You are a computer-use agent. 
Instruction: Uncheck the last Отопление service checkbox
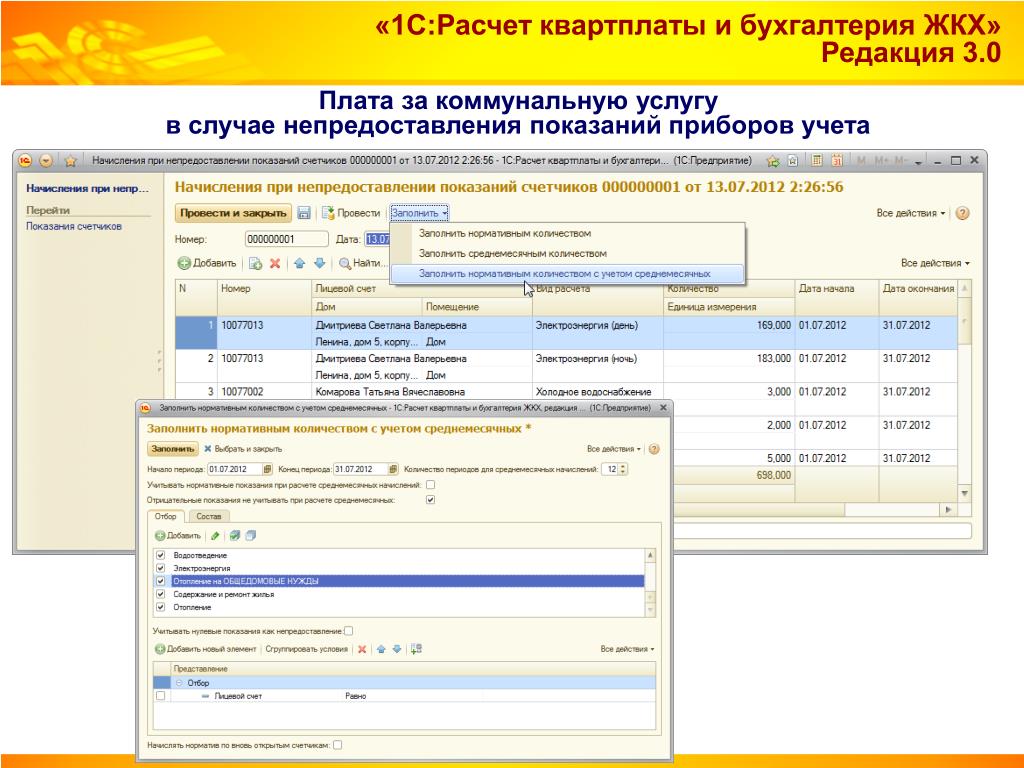coord(161,607)
